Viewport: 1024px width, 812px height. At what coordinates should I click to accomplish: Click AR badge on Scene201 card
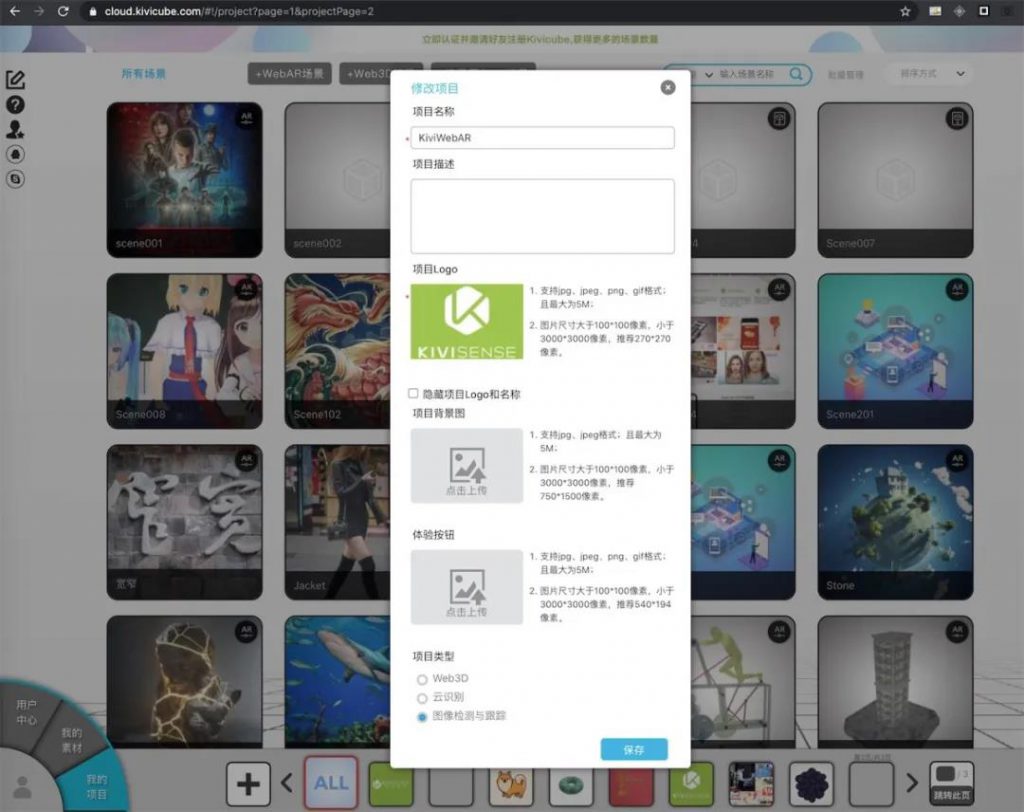coord(957,289)
